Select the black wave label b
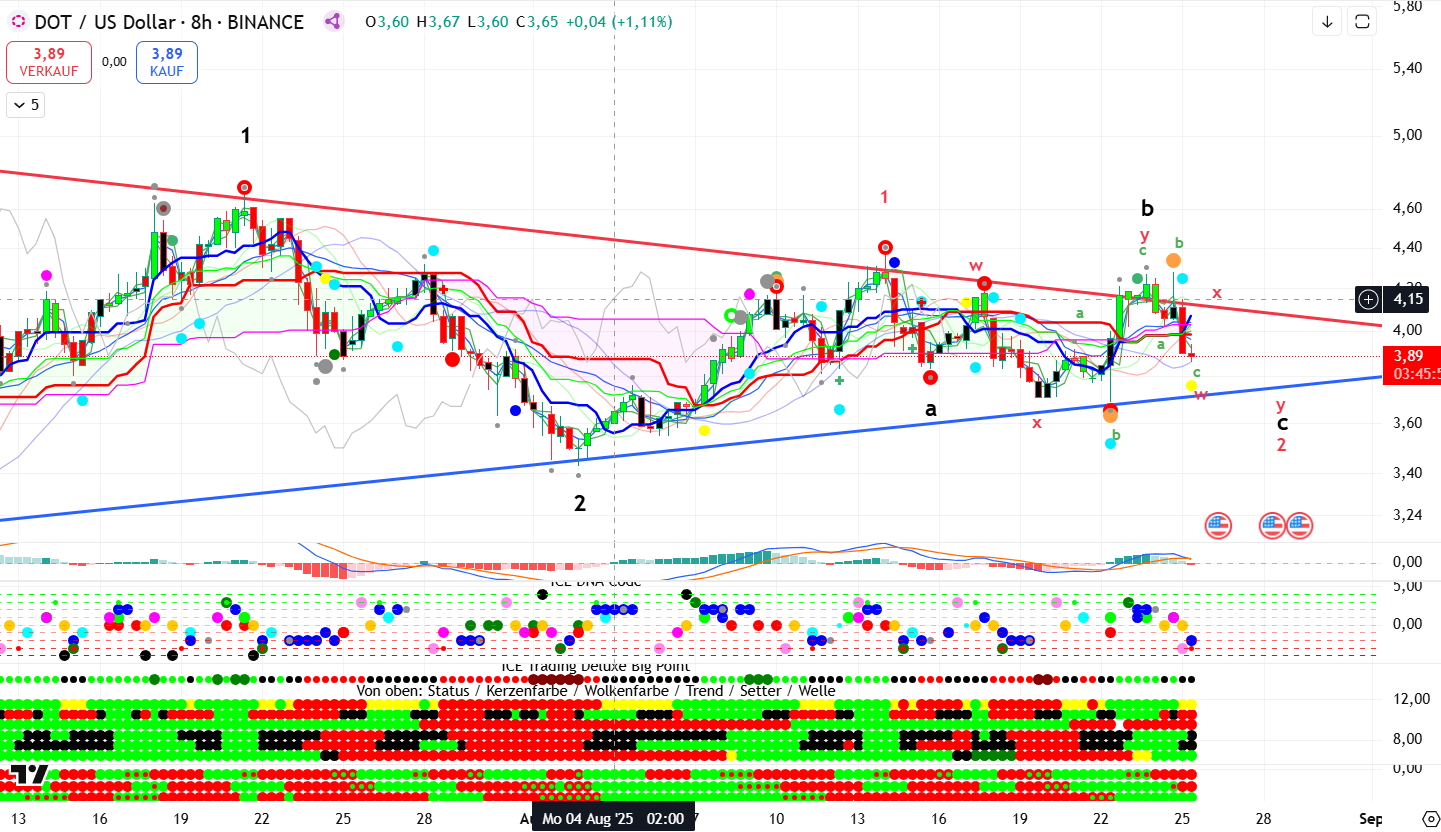The image size is (1441, 832). (x=1147, y=209)
